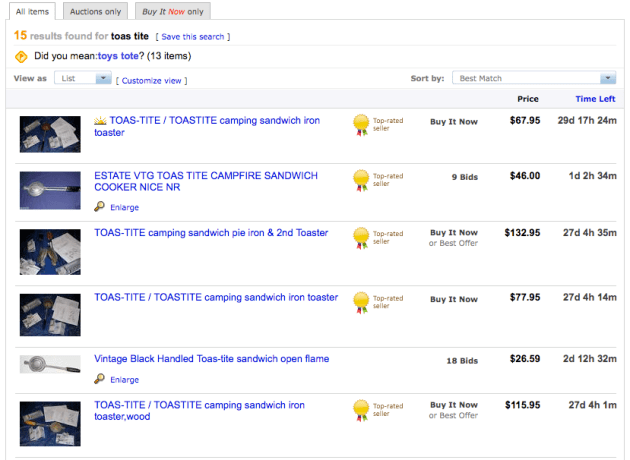Click the orange suggestion diamond icon
The height and width of the screenshot is (460, 630).
21,57
